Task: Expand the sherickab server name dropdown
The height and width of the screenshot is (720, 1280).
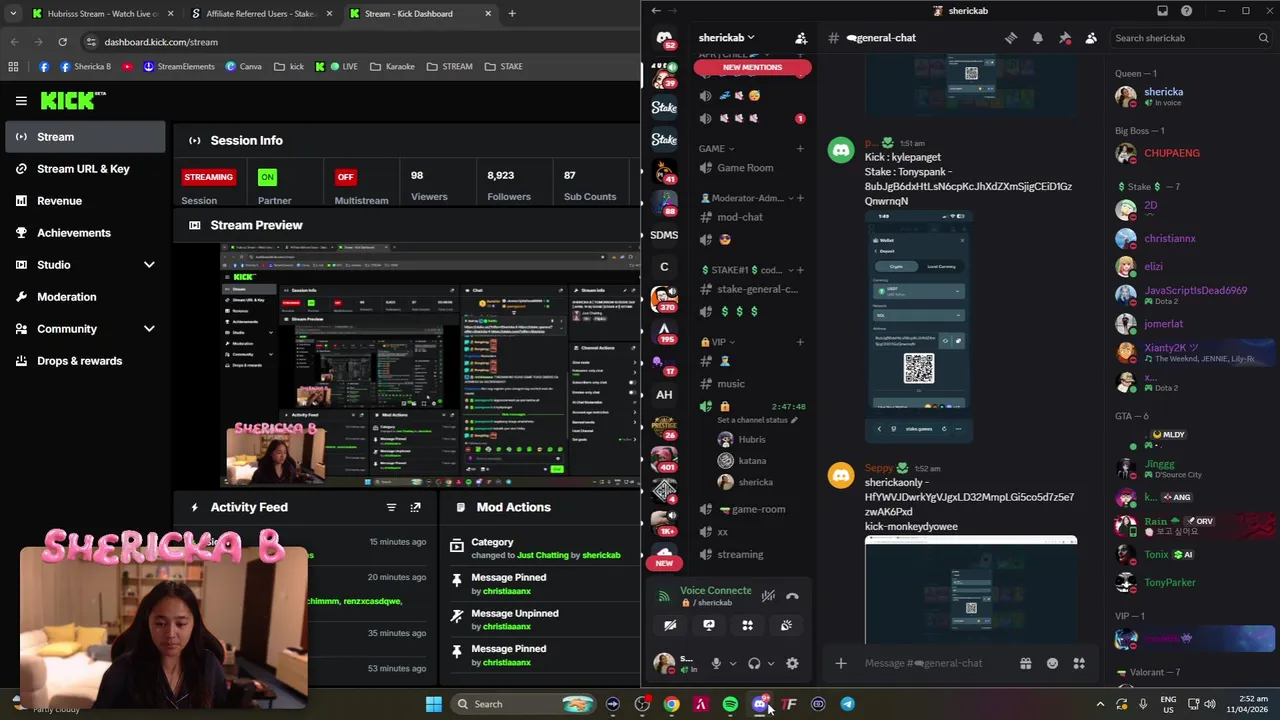Action: coord(751,38)
